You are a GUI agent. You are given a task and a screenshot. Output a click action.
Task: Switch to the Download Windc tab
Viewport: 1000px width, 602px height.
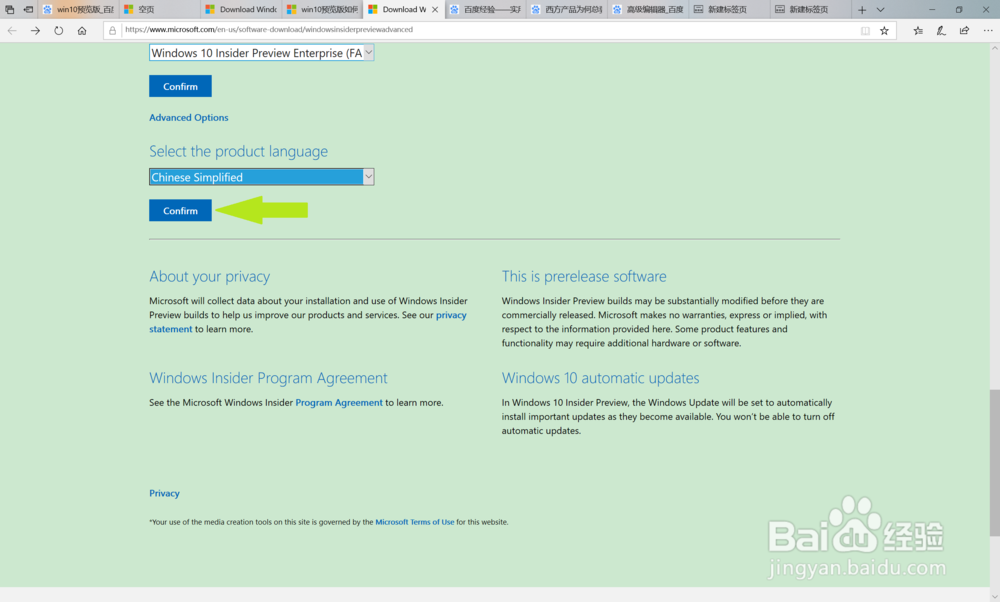pyautogui.click(x=241, y=10)
